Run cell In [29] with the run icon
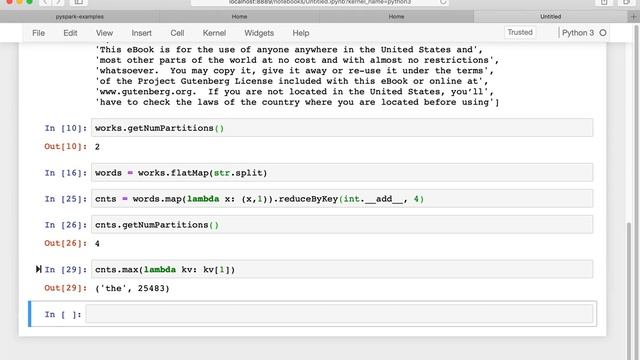Viewport: 640px width, 360px height. tap(39, 269)
